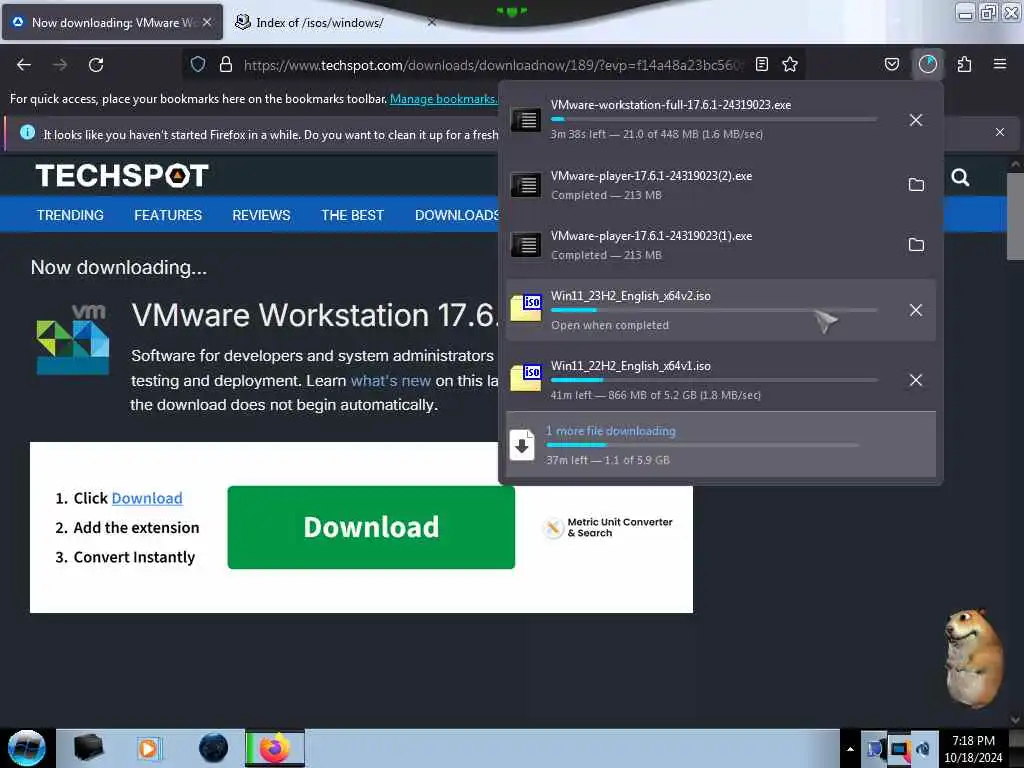
Task: Dismiss the Firefox refresh notification bar
Action: 1000,133
